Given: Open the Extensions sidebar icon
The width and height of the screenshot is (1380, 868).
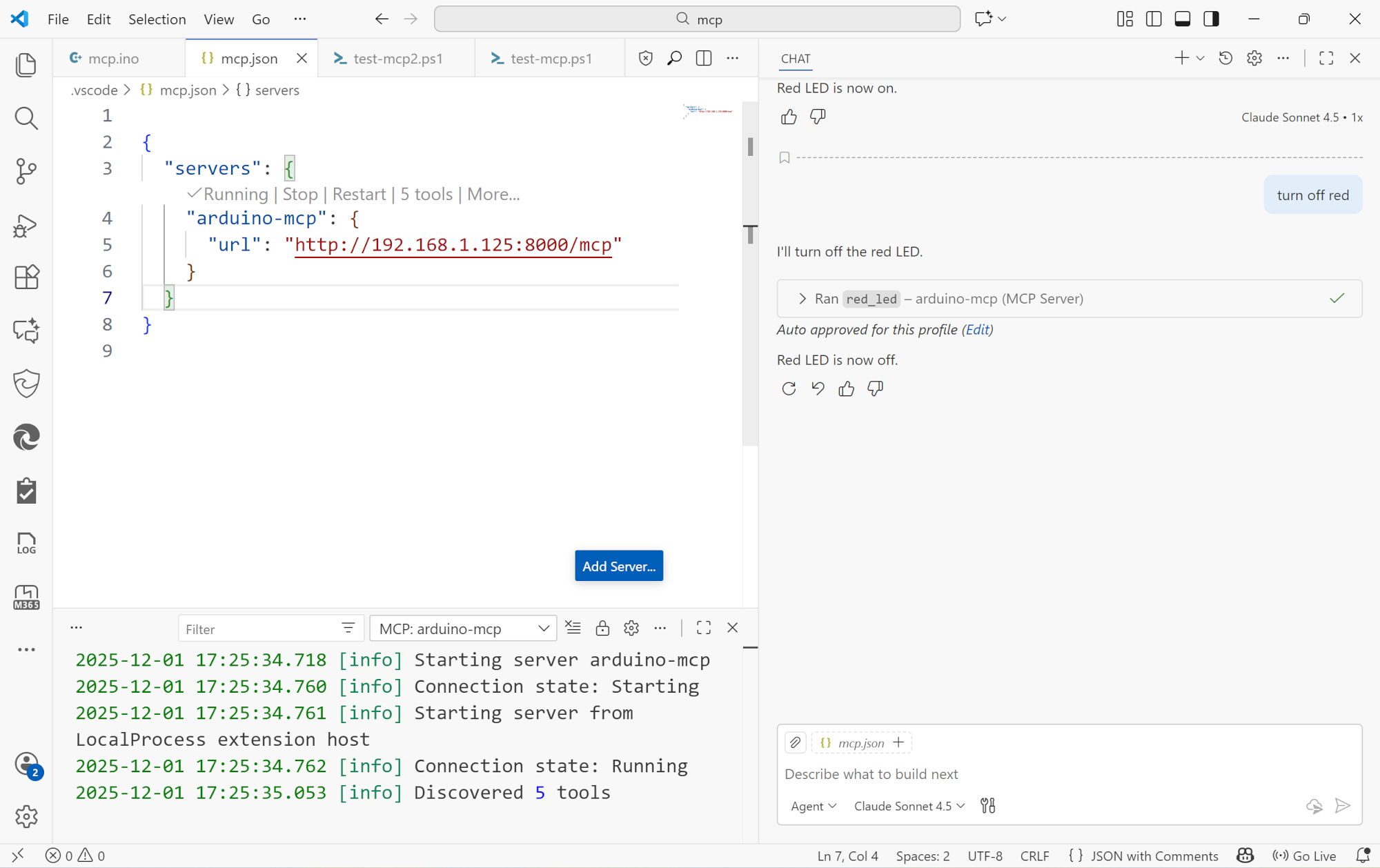Looking at the screenshot, I should pos(26,277).
